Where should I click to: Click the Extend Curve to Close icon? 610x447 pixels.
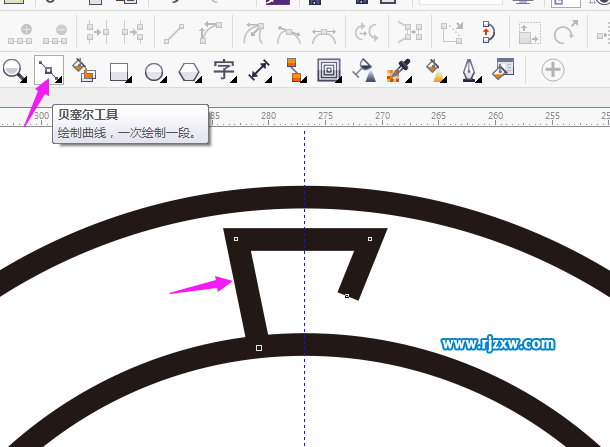[x=452, y=33]
